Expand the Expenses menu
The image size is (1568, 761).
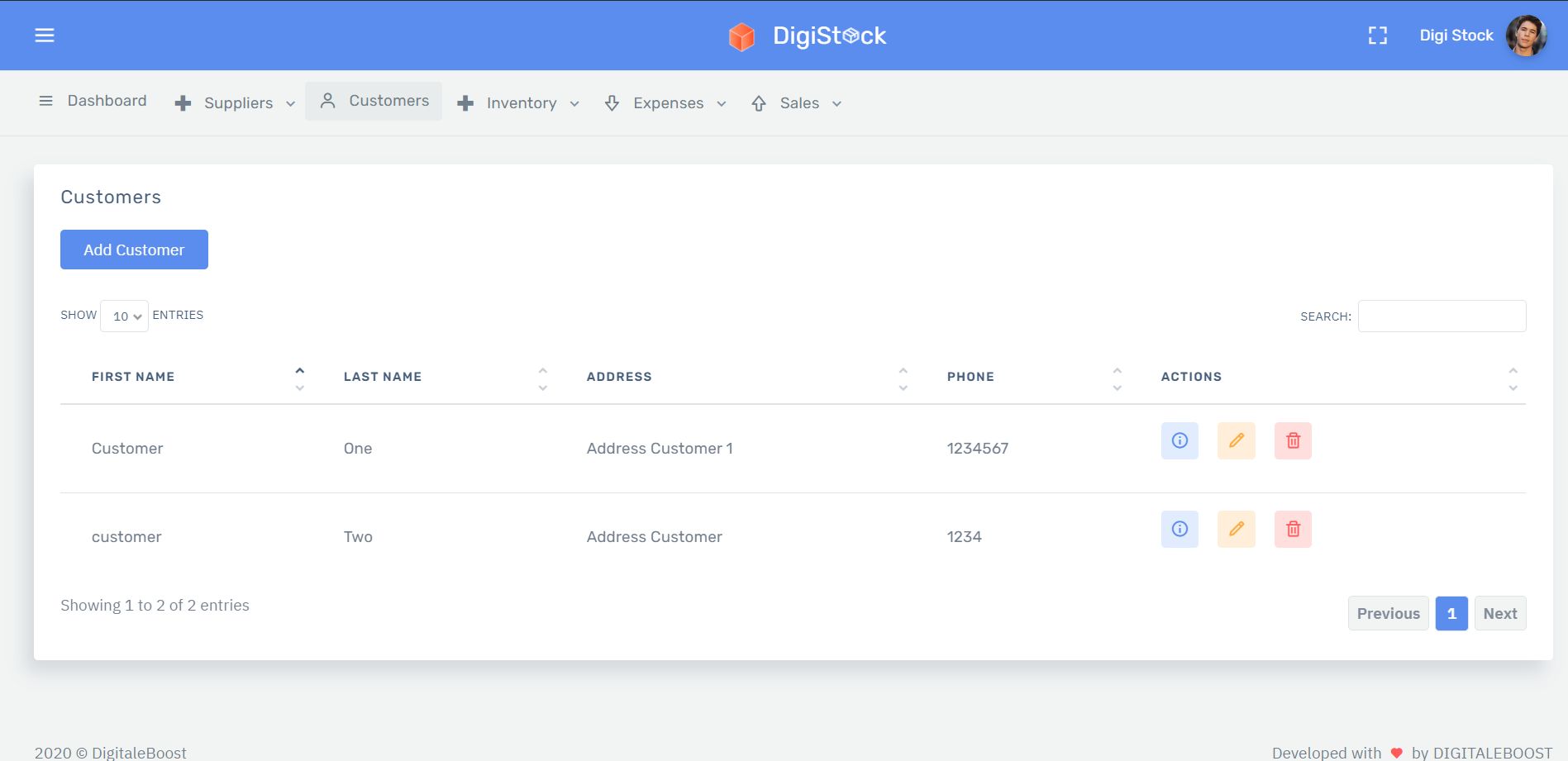point(666,103)
